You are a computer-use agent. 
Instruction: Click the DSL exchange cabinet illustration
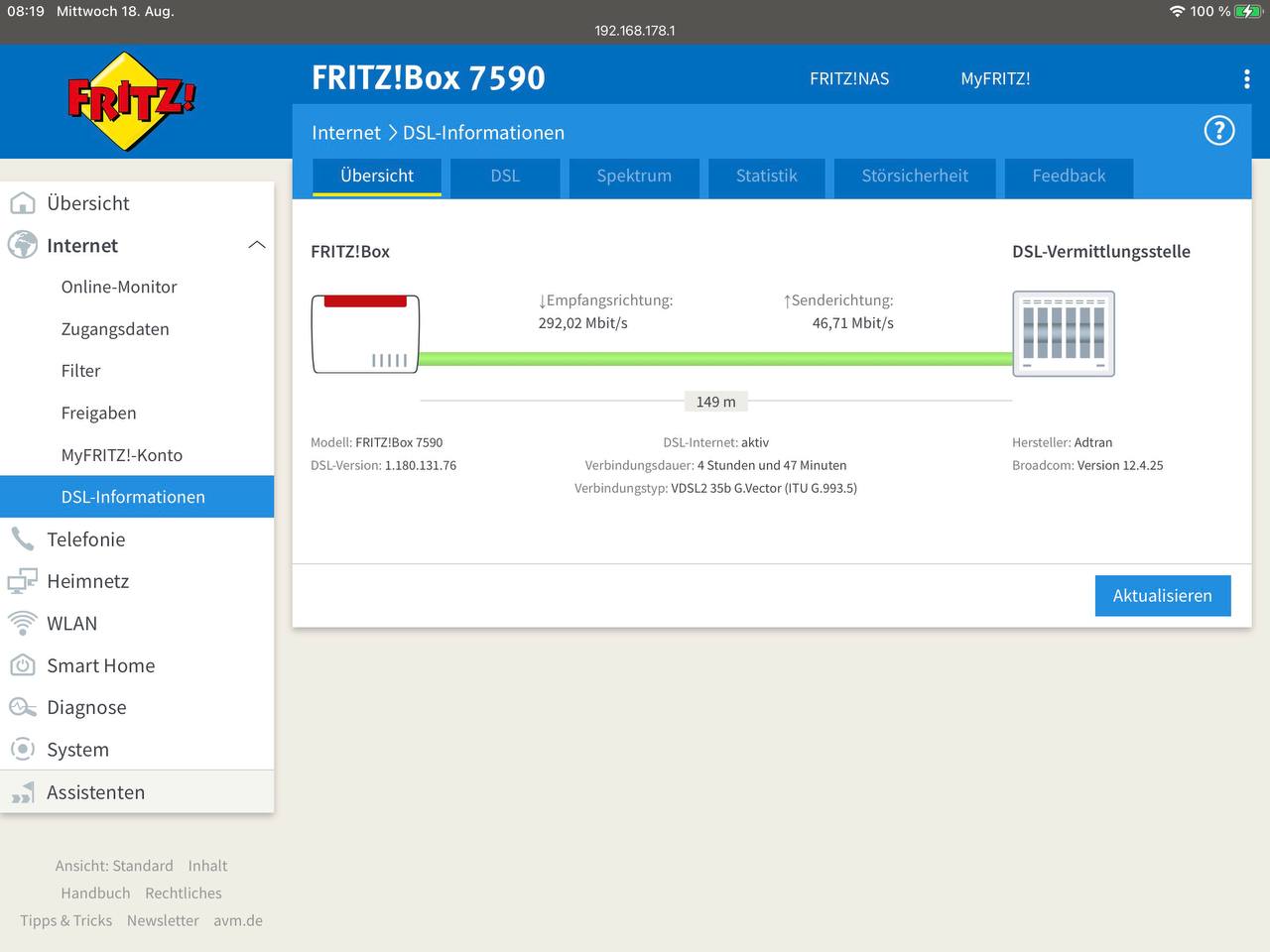1064,333
